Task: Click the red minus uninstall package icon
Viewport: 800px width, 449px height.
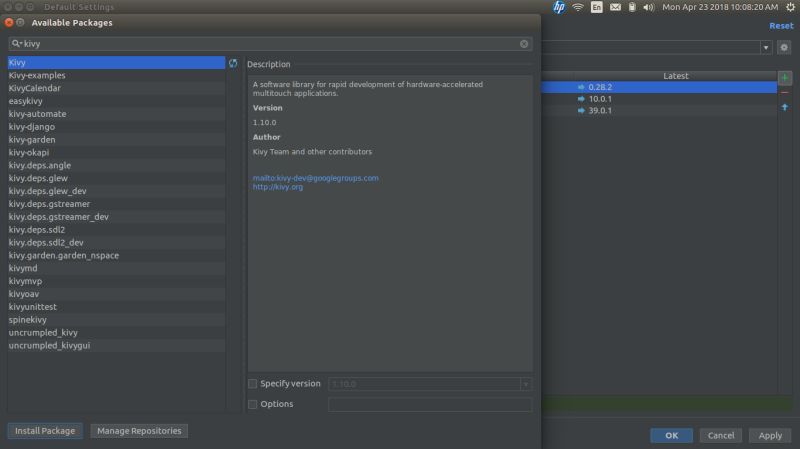Action: [x=785, y=93]
